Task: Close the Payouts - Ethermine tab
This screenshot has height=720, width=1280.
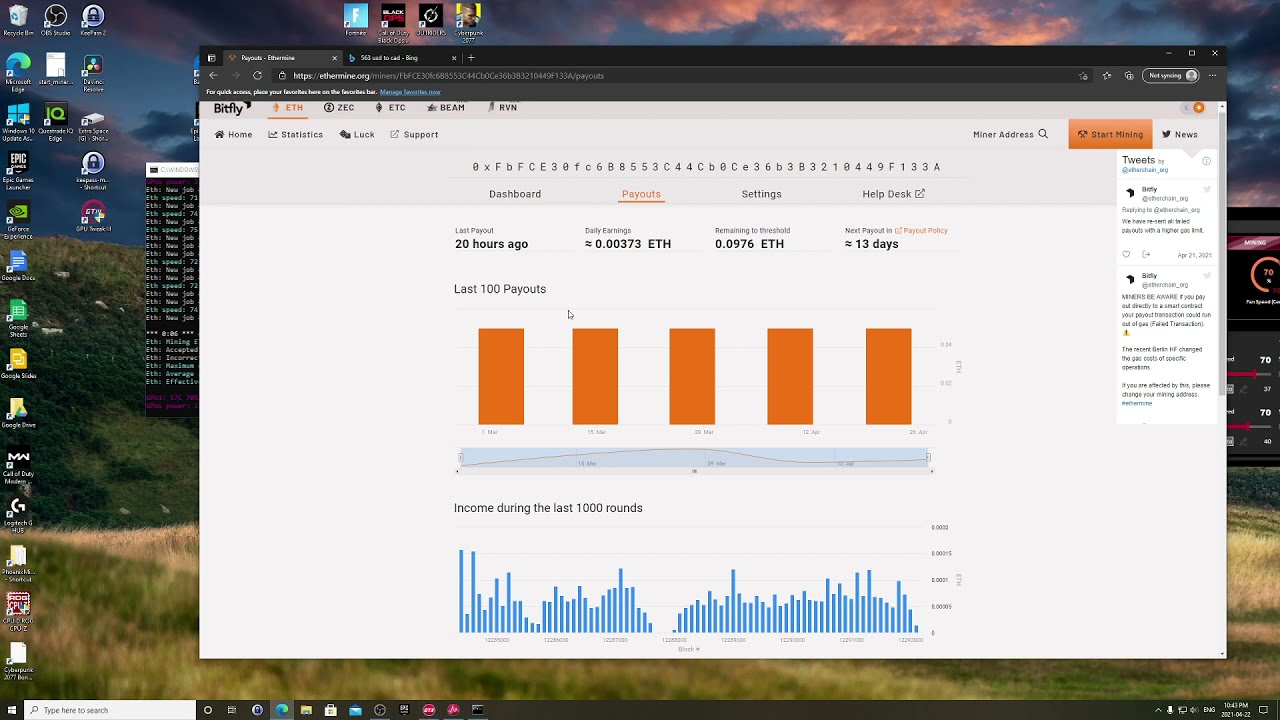Action: (x=334, y=58)
